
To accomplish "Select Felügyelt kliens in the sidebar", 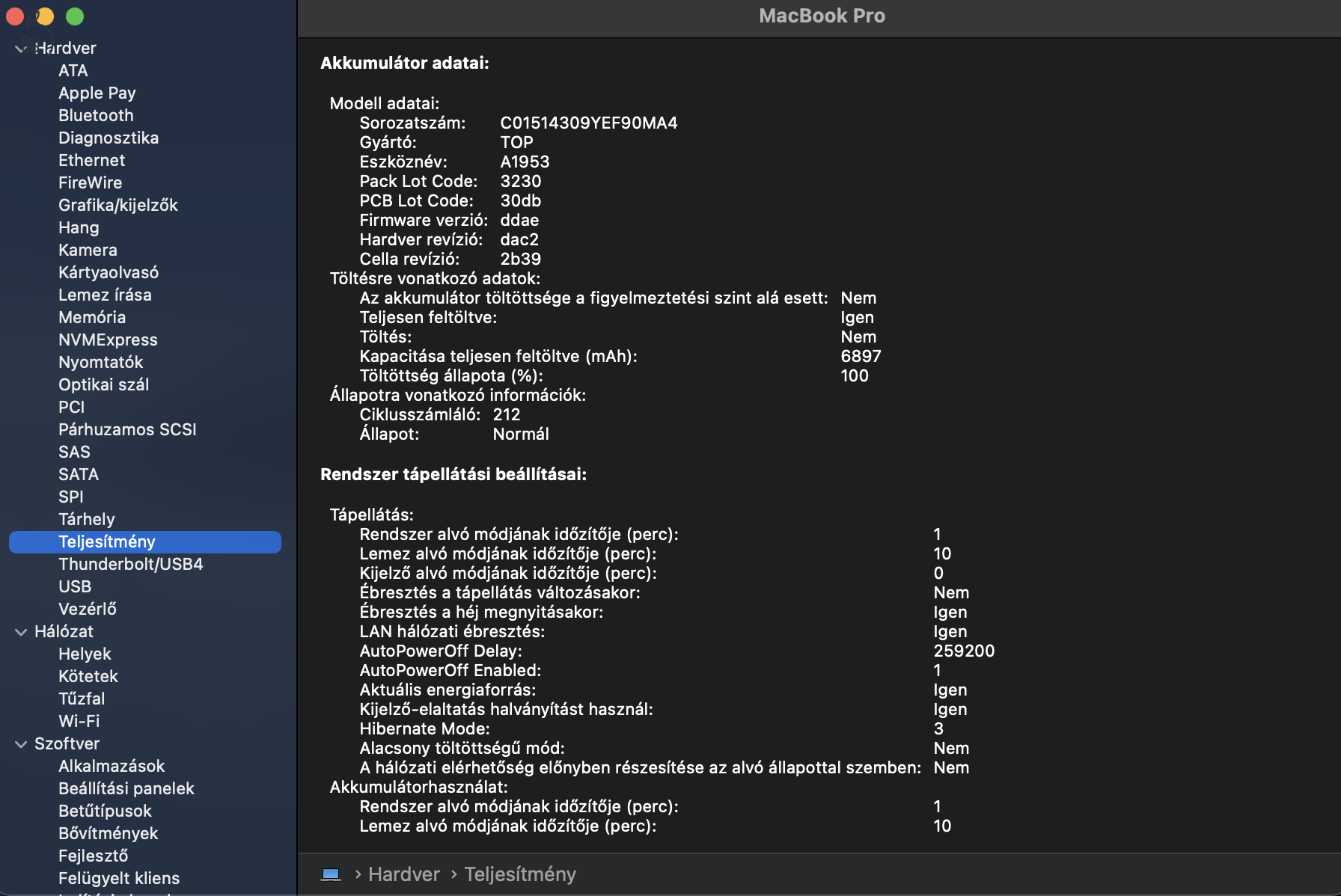I will click(x=119, y=878).
